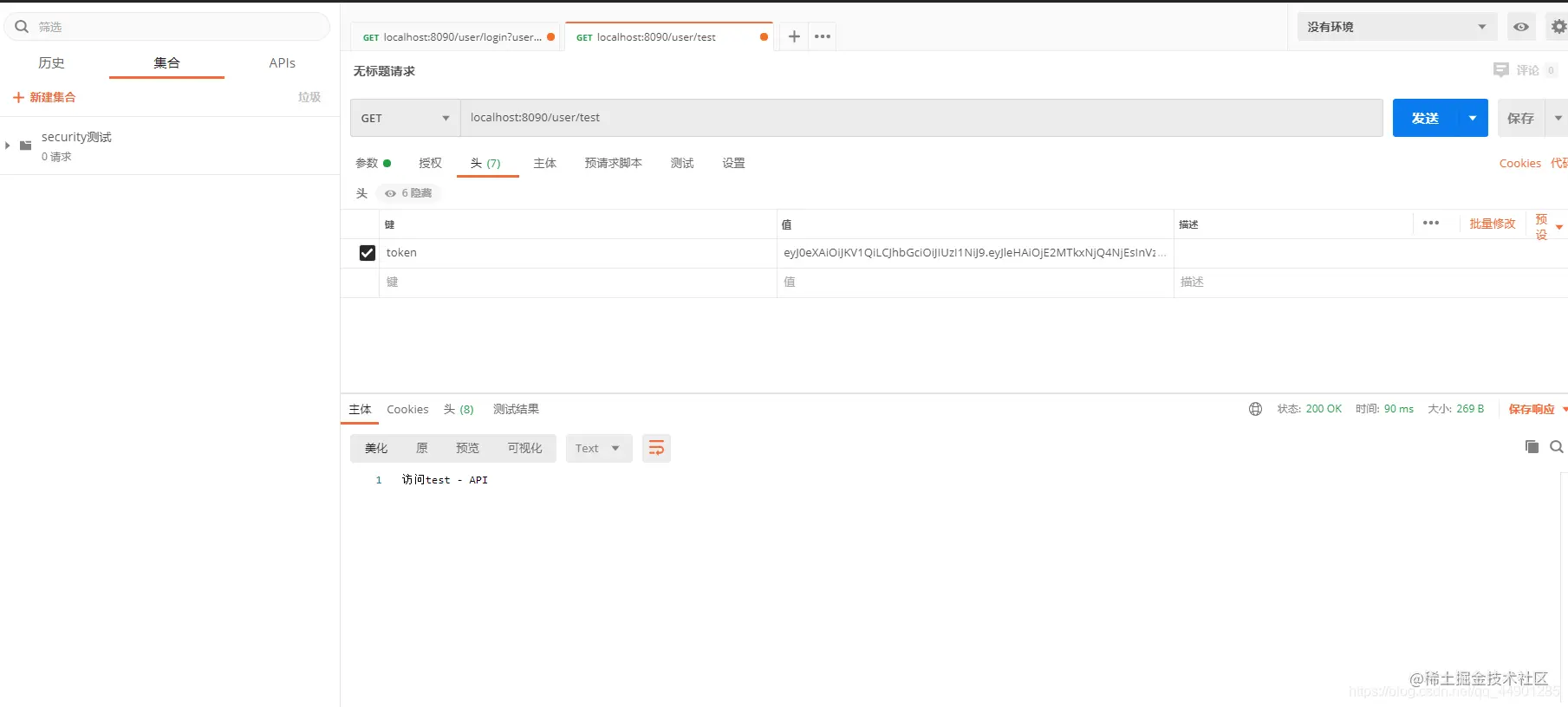
Task: Select the 原 raw view button
Action: tap(422, 448)
